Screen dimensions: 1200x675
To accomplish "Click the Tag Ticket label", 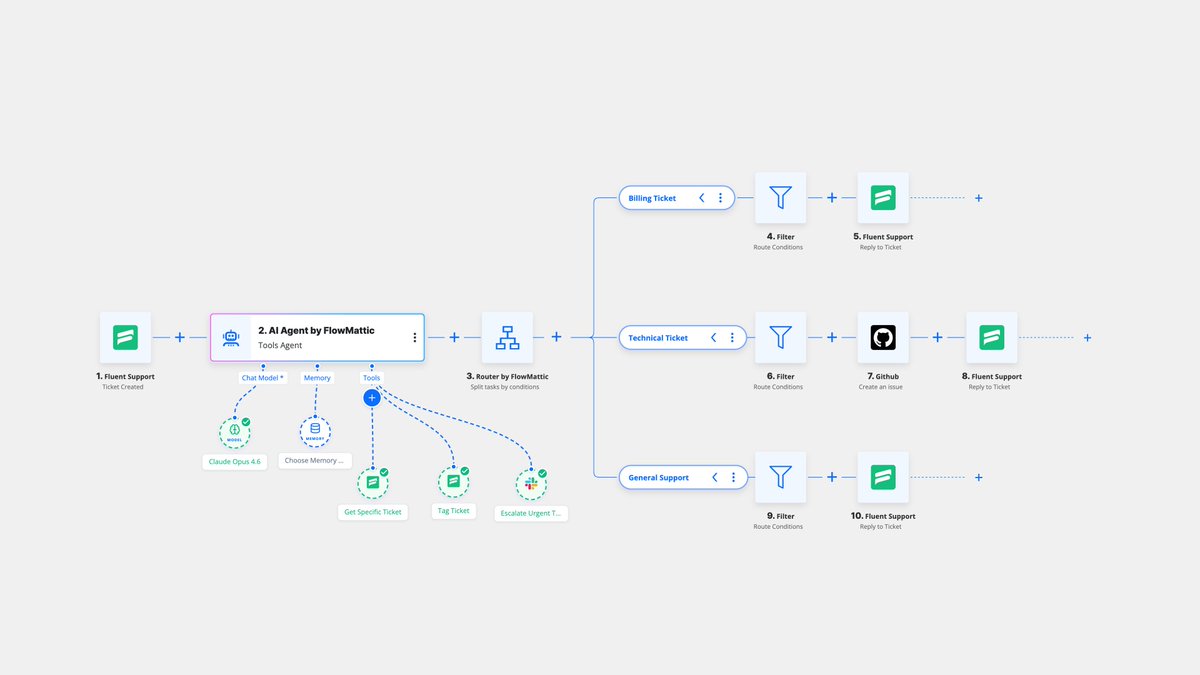I will 454,511.
